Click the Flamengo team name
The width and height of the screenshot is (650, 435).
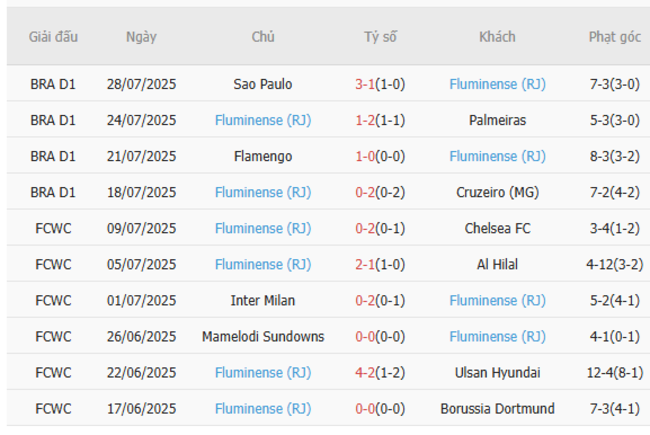(263, 156)
